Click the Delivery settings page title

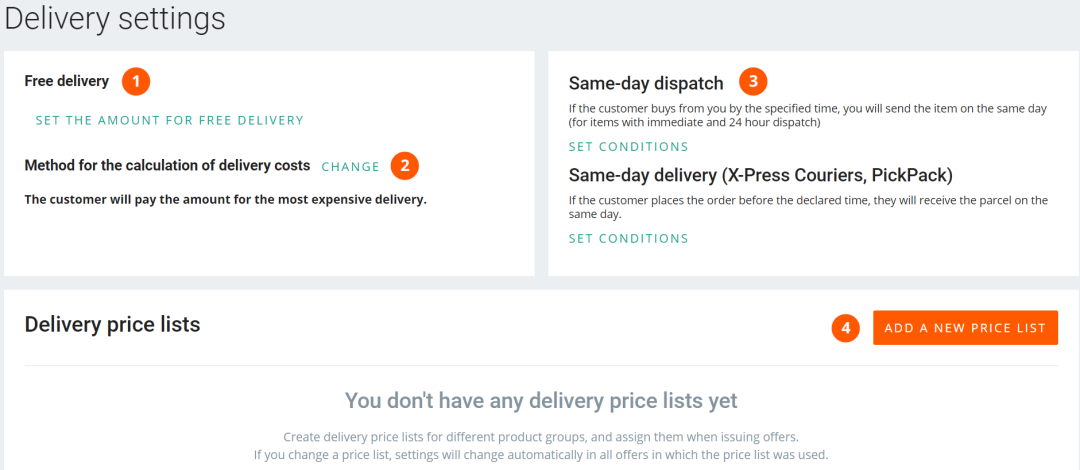tap(115, 19)
